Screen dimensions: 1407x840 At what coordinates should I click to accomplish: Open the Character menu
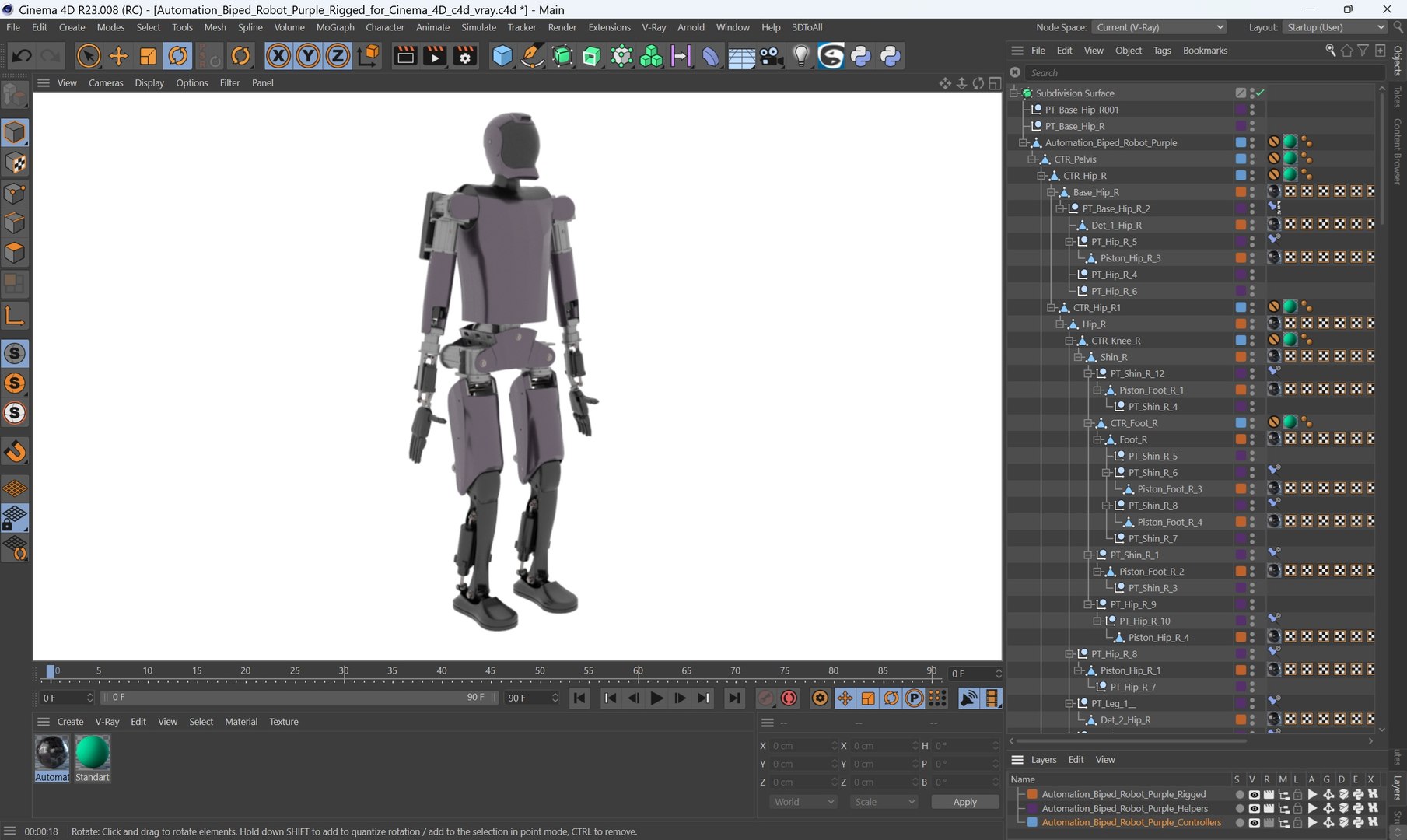[385, 27]
